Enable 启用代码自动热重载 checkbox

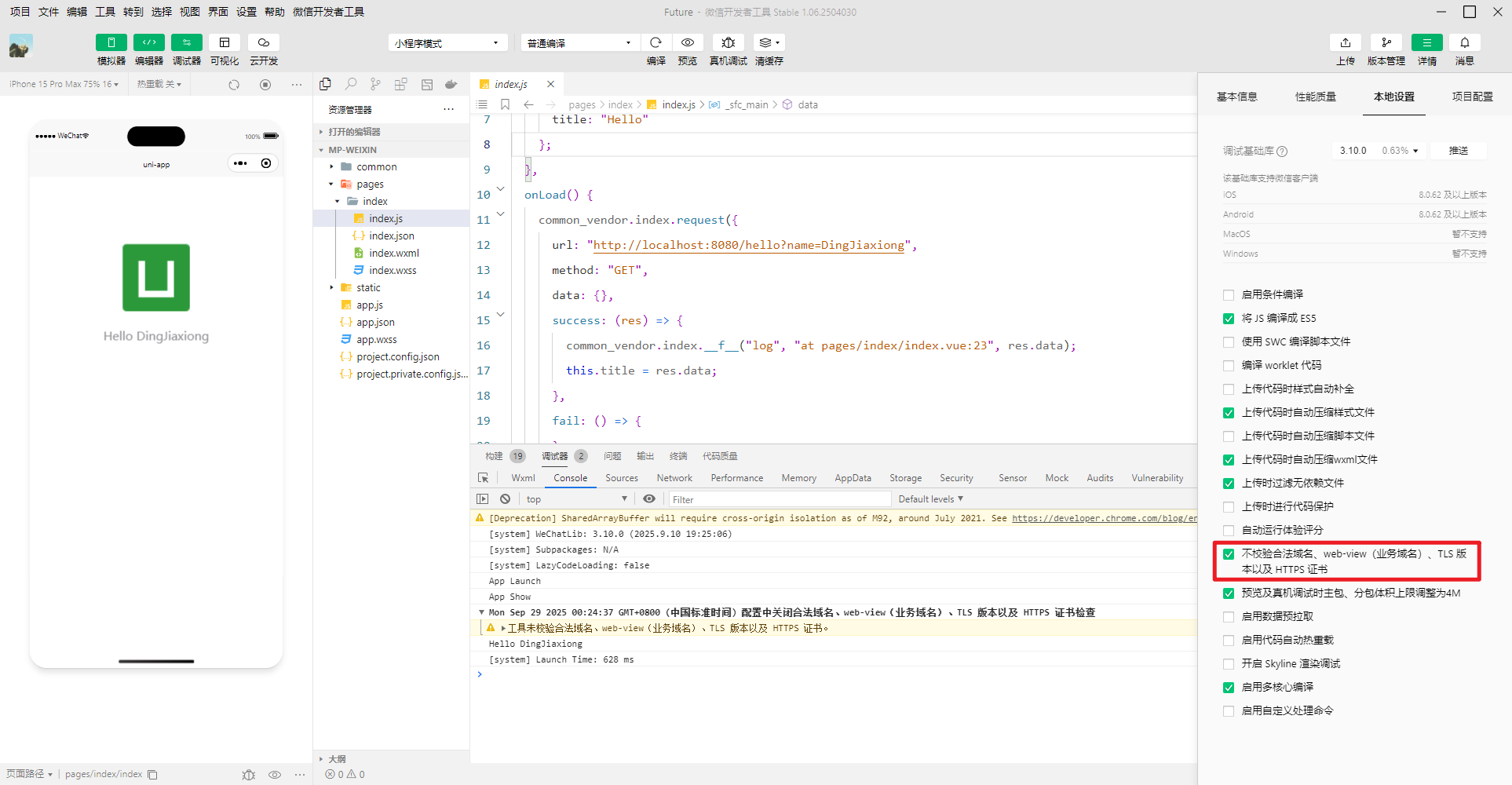[x=1229, y=641]
